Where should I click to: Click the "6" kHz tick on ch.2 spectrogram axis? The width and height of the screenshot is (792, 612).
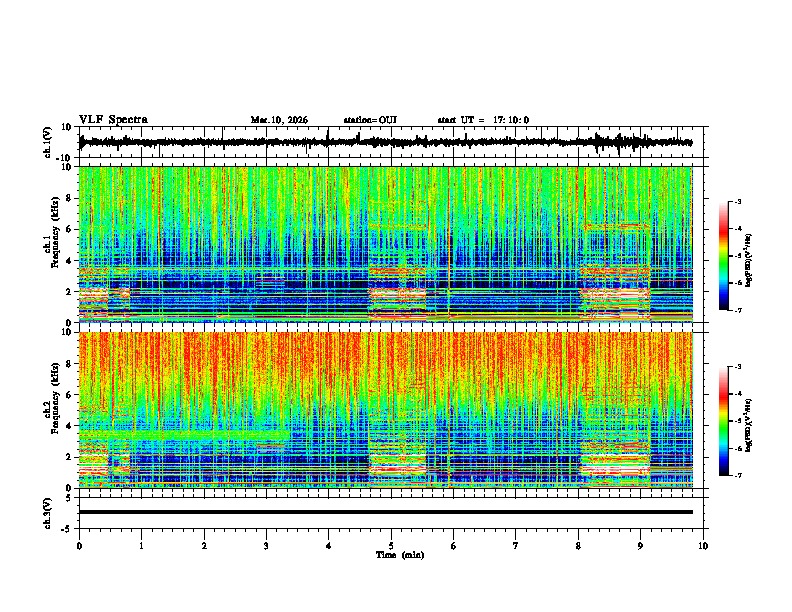[x=70, y=395]
